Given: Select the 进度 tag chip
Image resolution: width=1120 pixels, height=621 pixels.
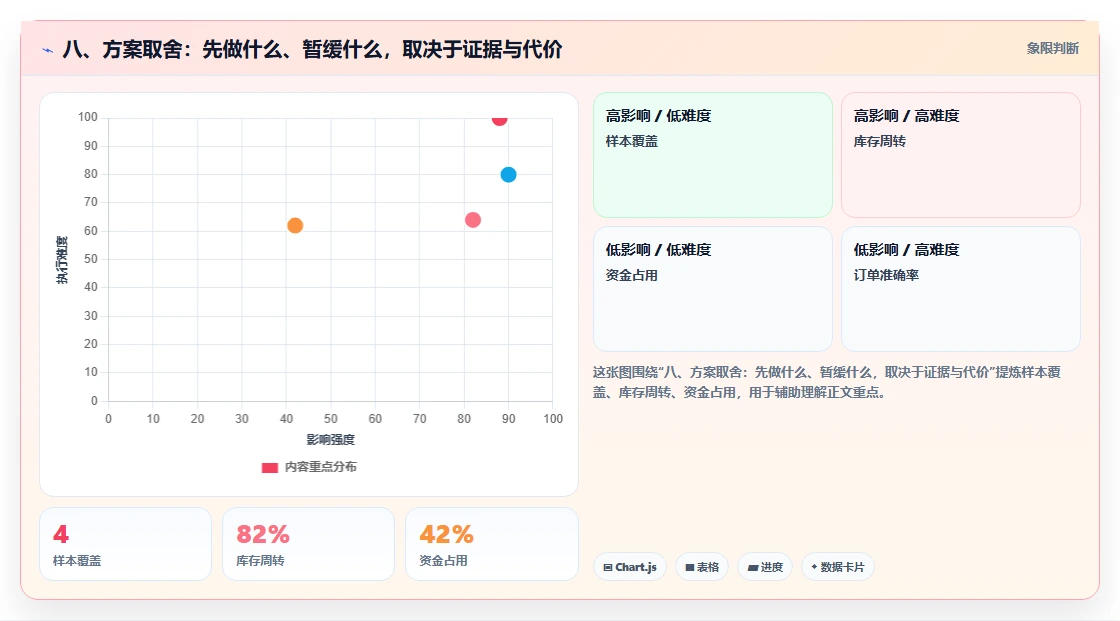Looking at the screenshot, I should click(765, 567).
